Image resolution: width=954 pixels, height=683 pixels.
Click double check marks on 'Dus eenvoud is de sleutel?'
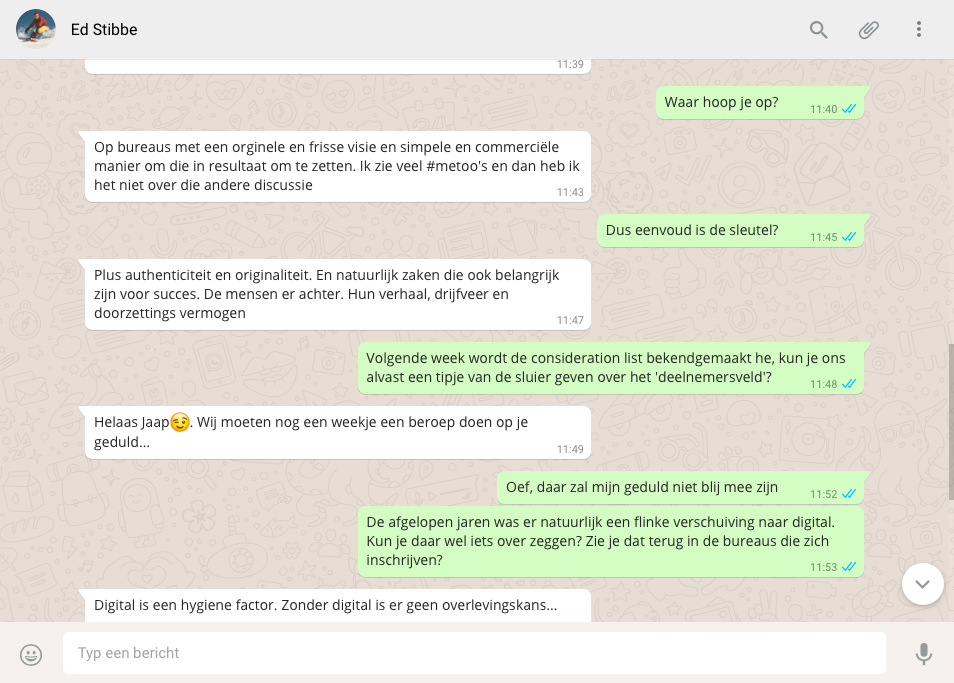[849, 237]
